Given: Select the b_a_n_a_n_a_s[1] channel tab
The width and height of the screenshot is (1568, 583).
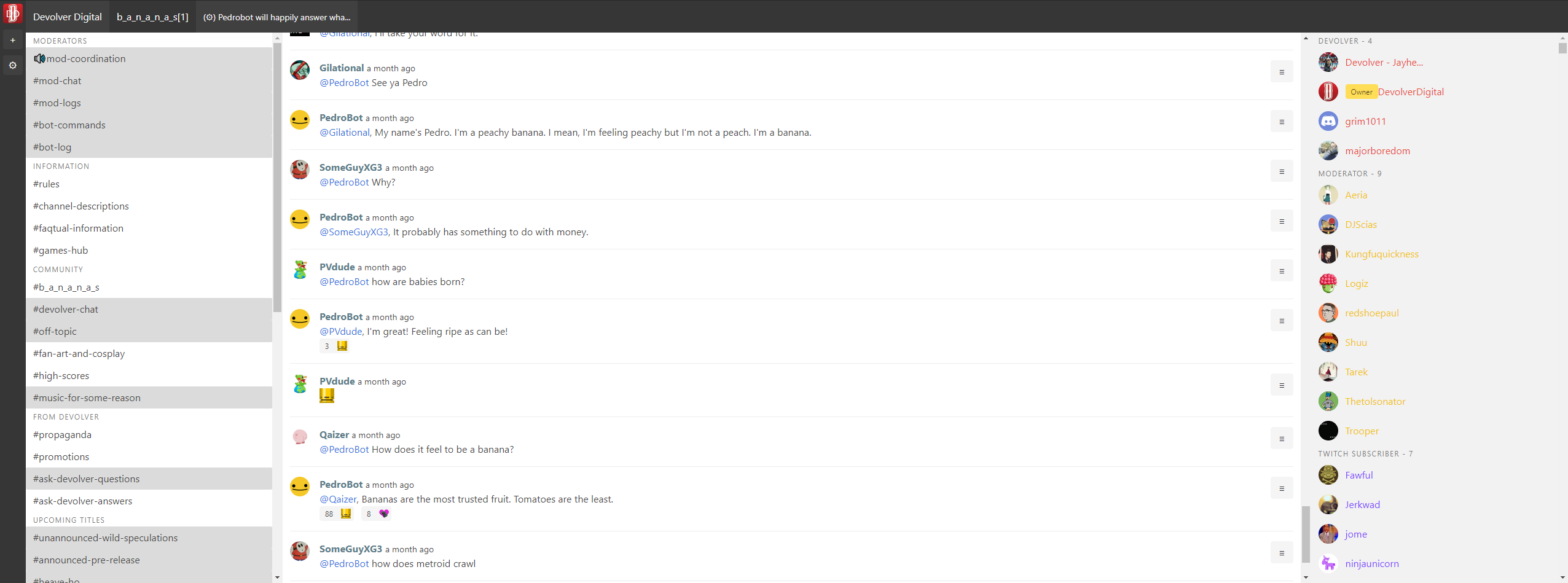Looking at the screenshot, I should tap(152, 17).
